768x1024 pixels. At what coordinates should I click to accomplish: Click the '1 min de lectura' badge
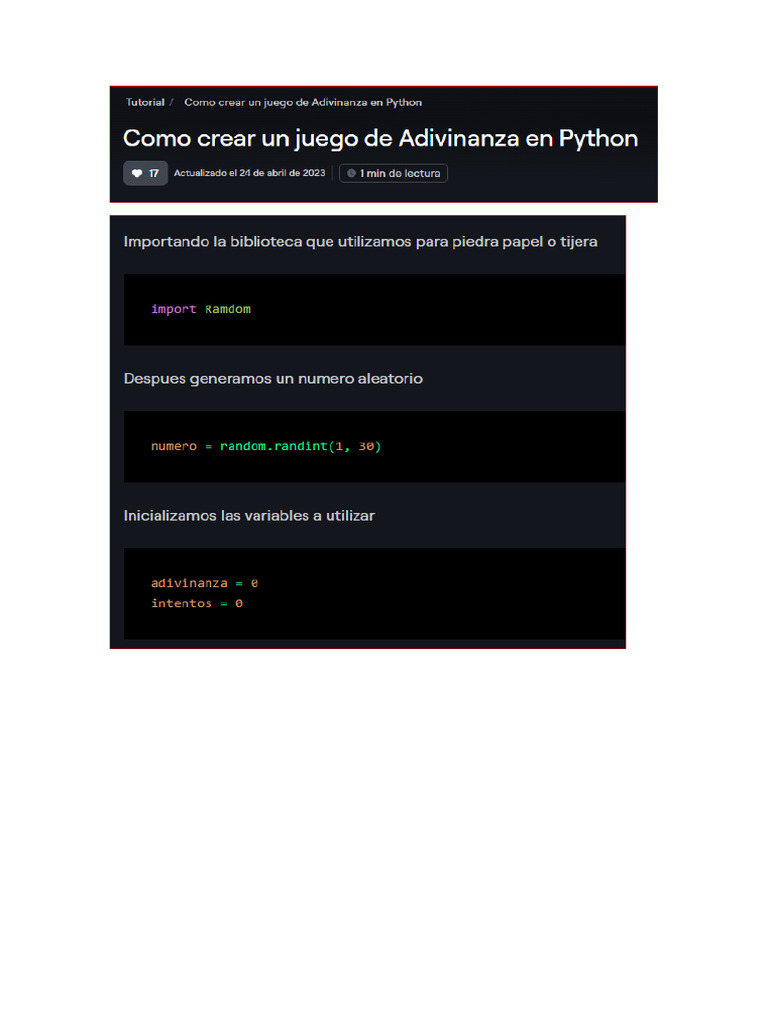393,173
